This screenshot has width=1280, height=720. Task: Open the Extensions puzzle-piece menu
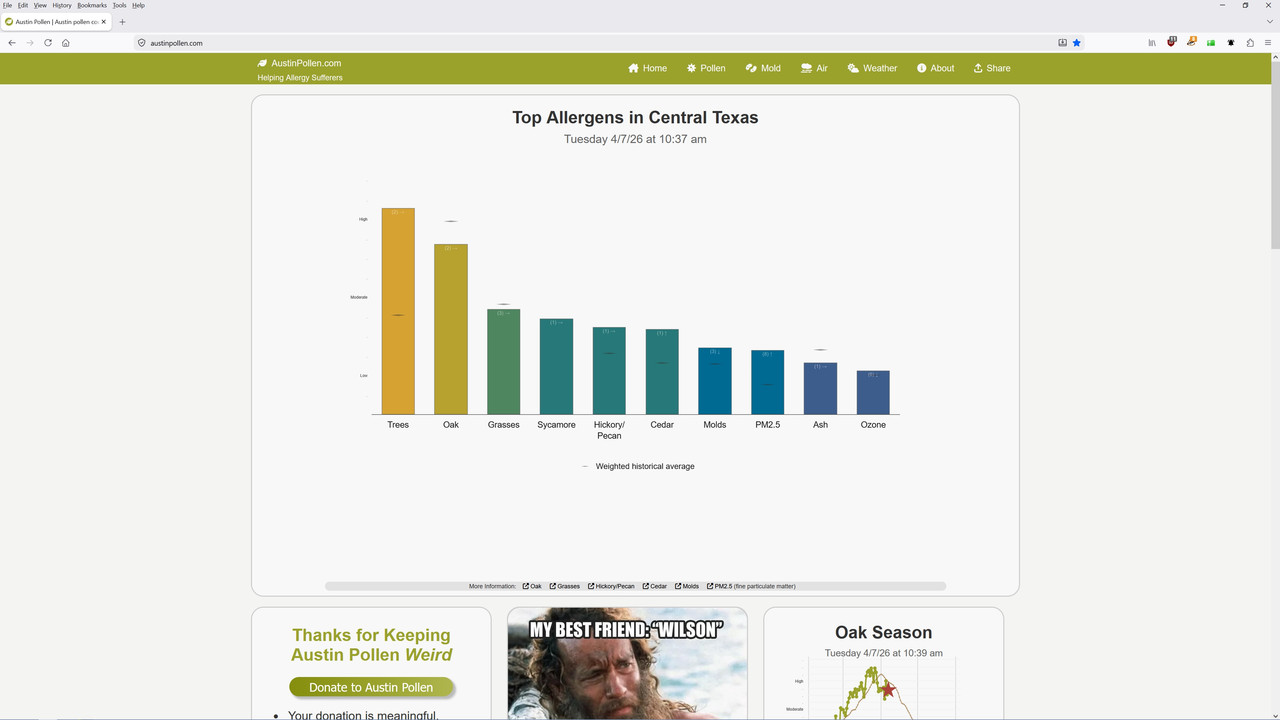click(x=1250, y=43)
